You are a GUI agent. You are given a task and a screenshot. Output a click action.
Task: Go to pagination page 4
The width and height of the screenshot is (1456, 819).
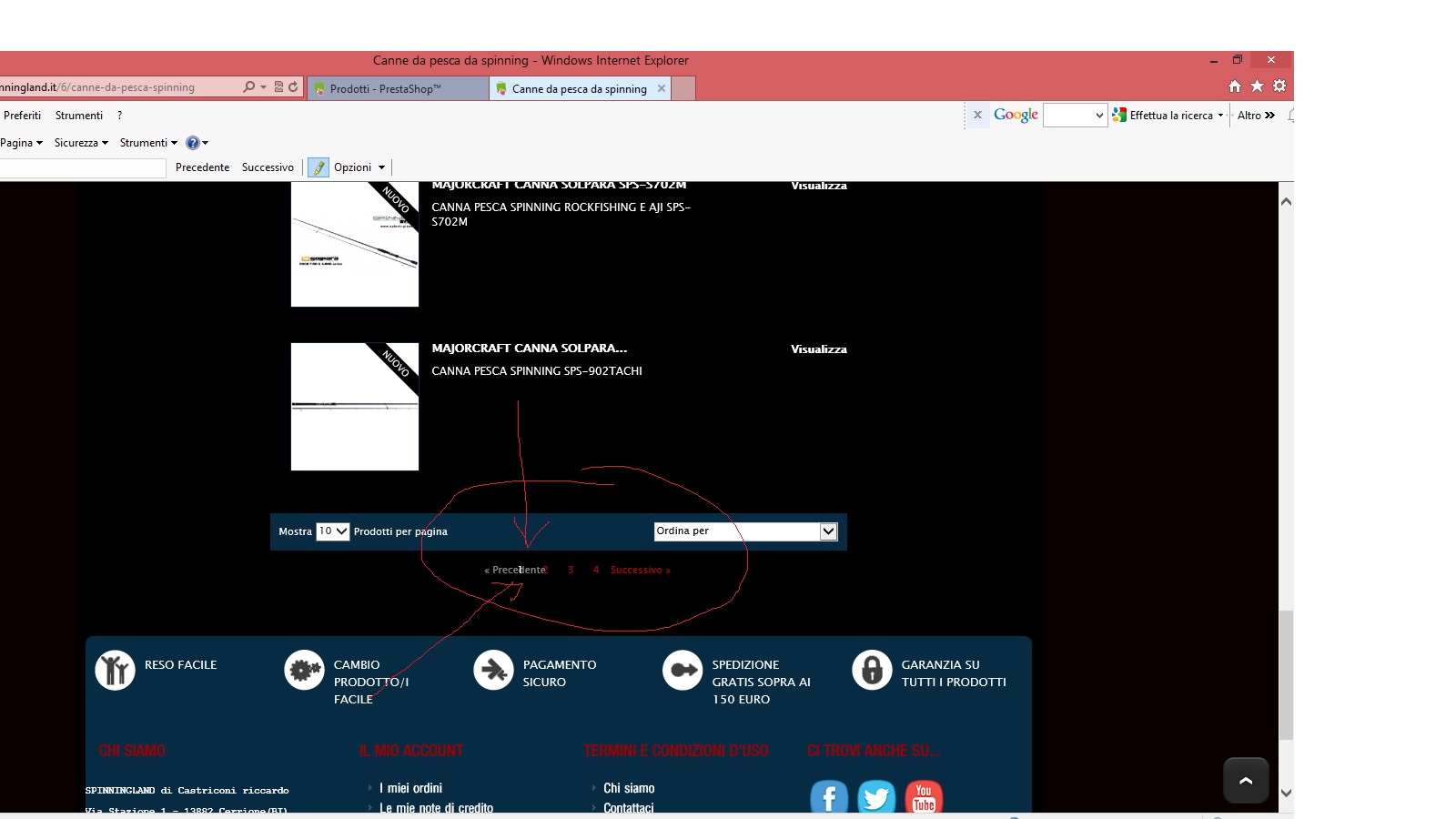(596, 570)
